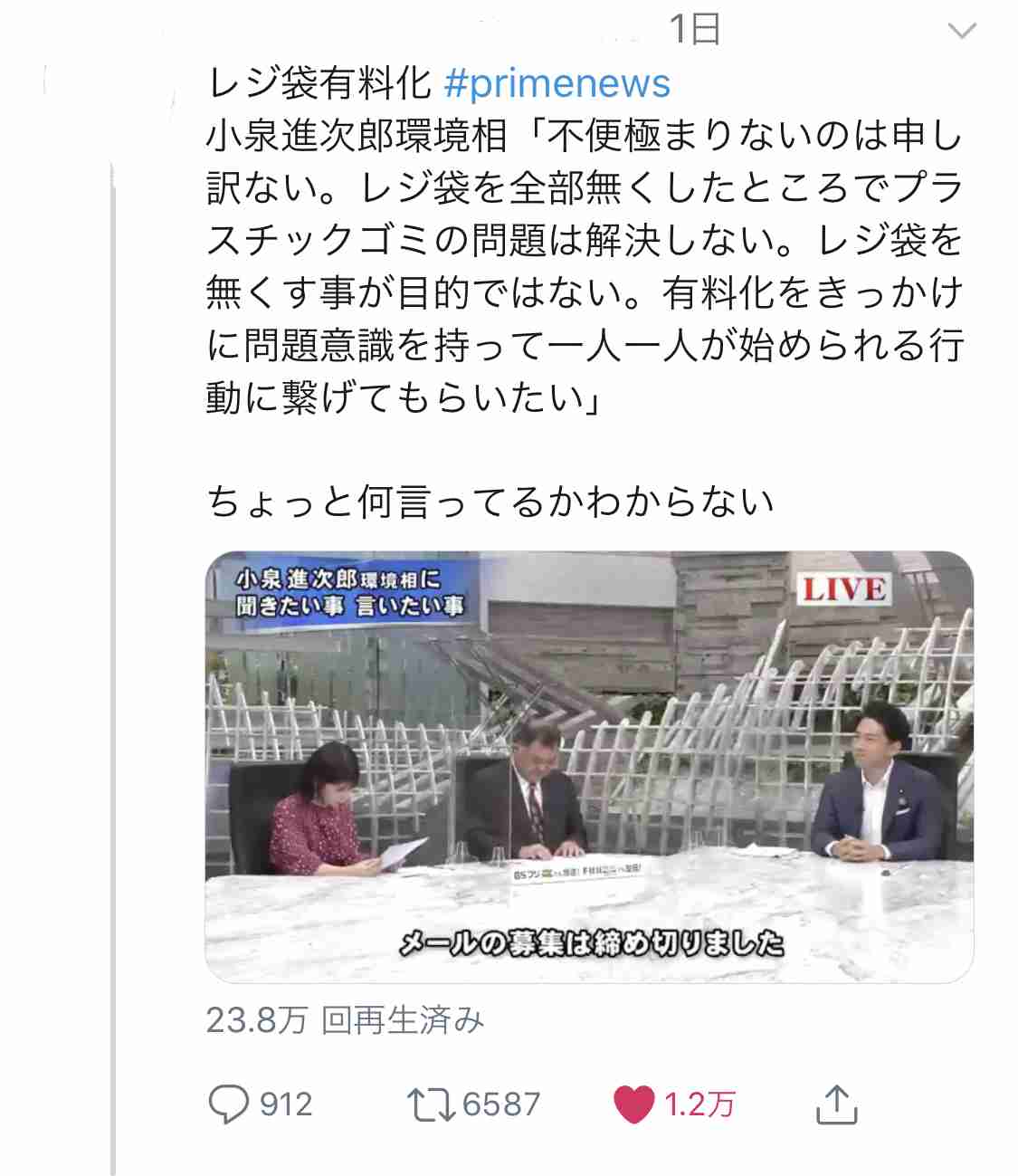Click the 23.8万 回再生済み view count

[345, 1020]
